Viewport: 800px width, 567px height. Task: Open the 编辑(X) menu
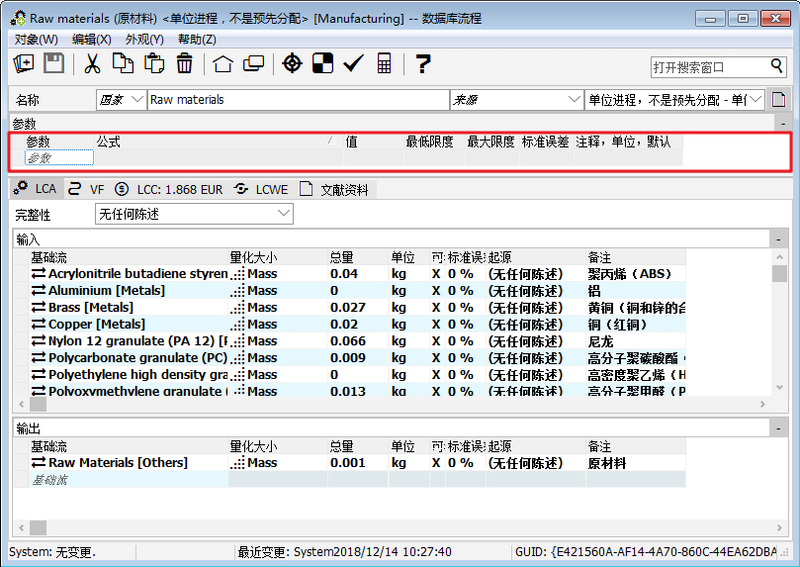[91, 39]
